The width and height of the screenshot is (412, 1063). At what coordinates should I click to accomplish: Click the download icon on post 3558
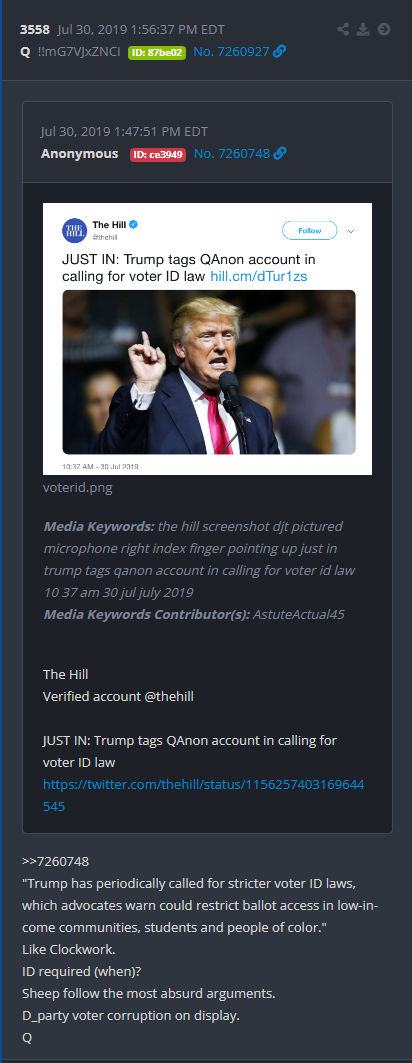[363, 29]
